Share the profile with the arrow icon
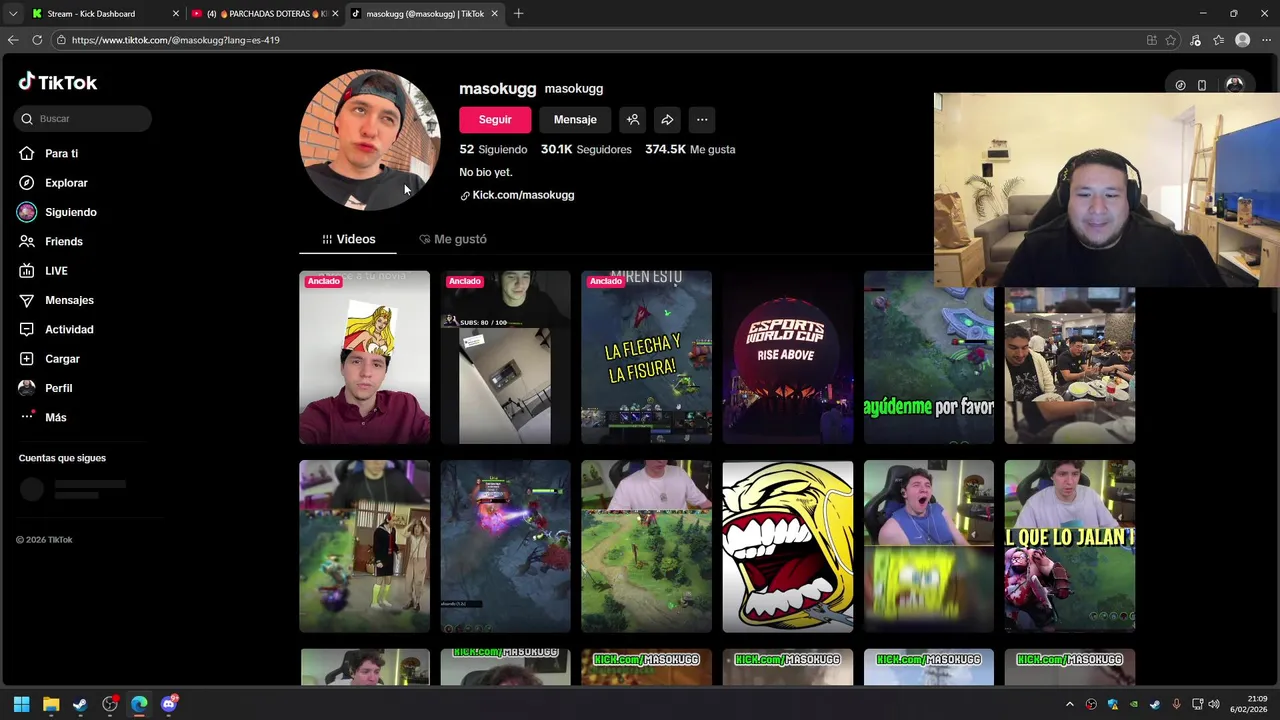 coord(667,120)
